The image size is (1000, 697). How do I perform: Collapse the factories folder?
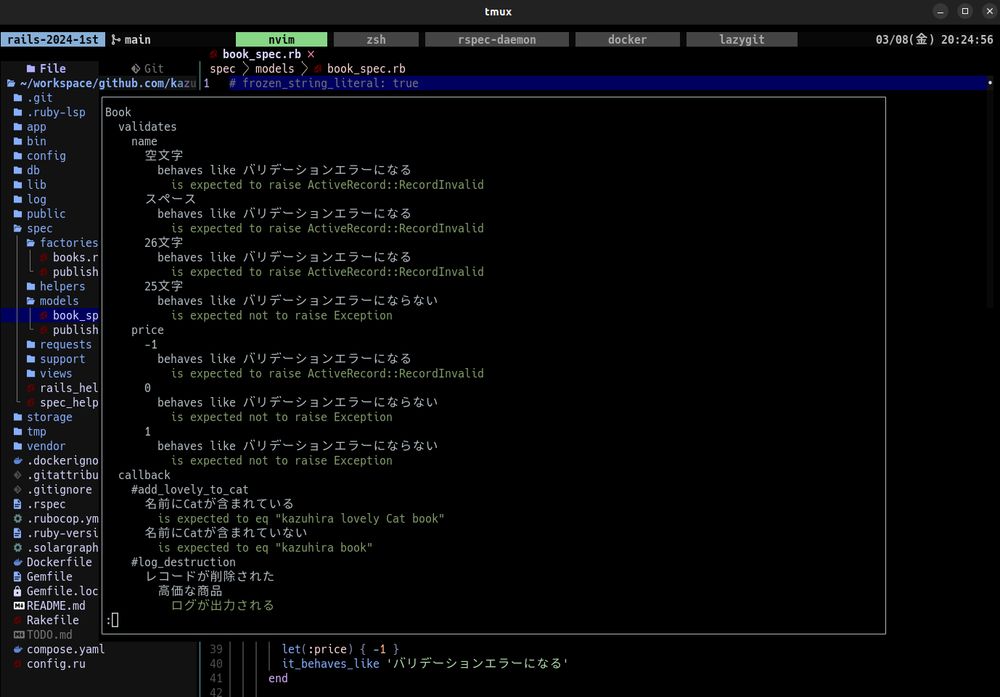tap(62, 243)
